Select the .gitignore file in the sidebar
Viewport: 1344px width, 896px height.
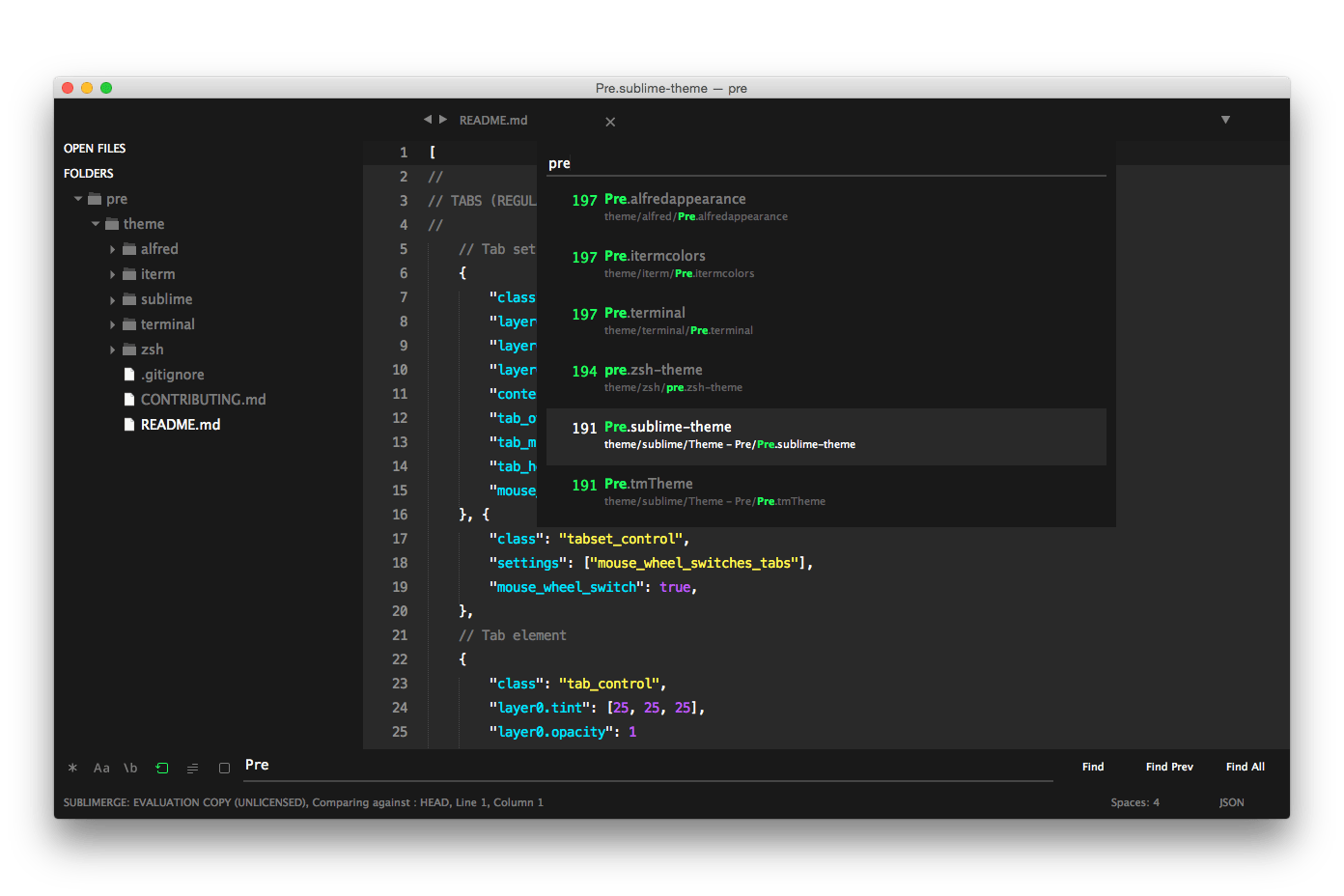(x=172, y=374)
